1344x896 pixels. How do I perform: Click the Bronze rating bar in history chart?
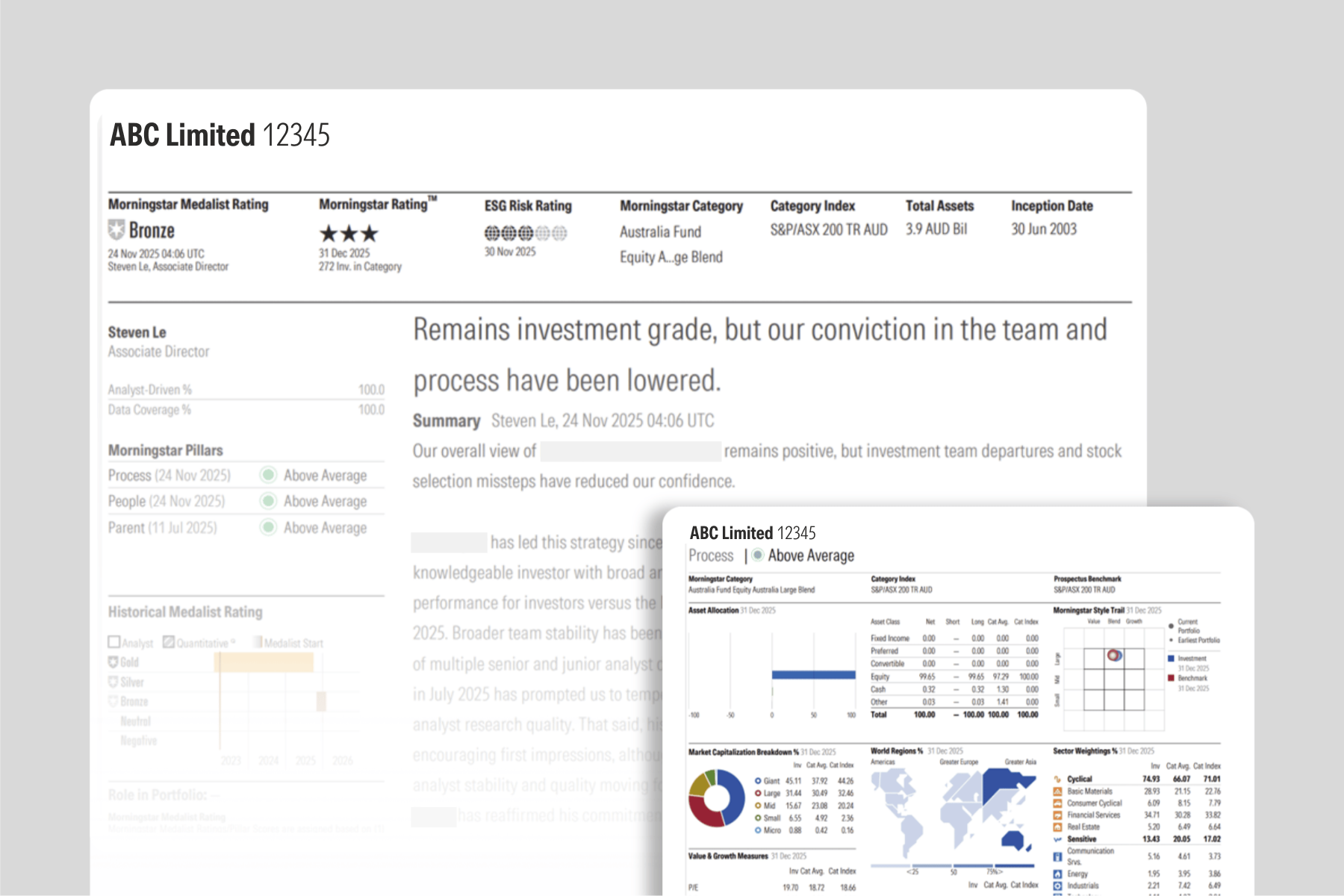[x=321, y=701]
